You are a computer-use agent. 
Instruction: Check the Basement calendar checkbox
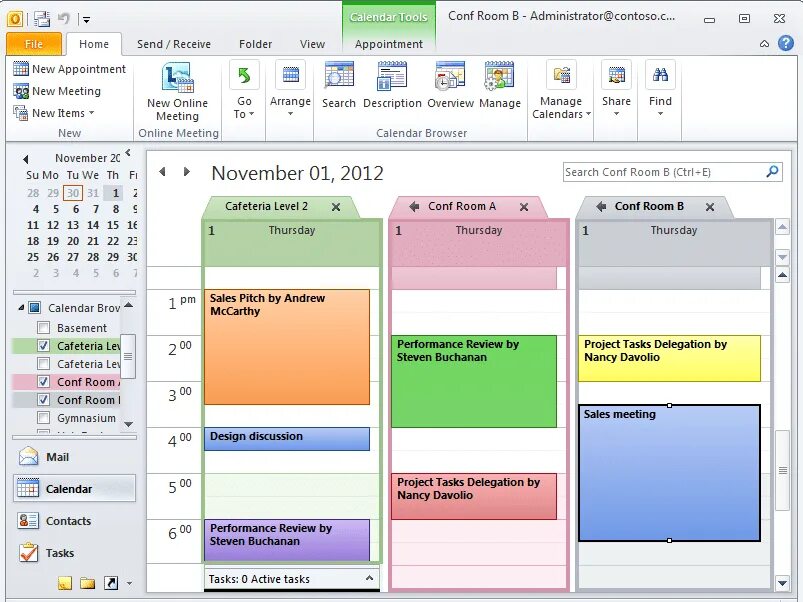click(44, 328)
